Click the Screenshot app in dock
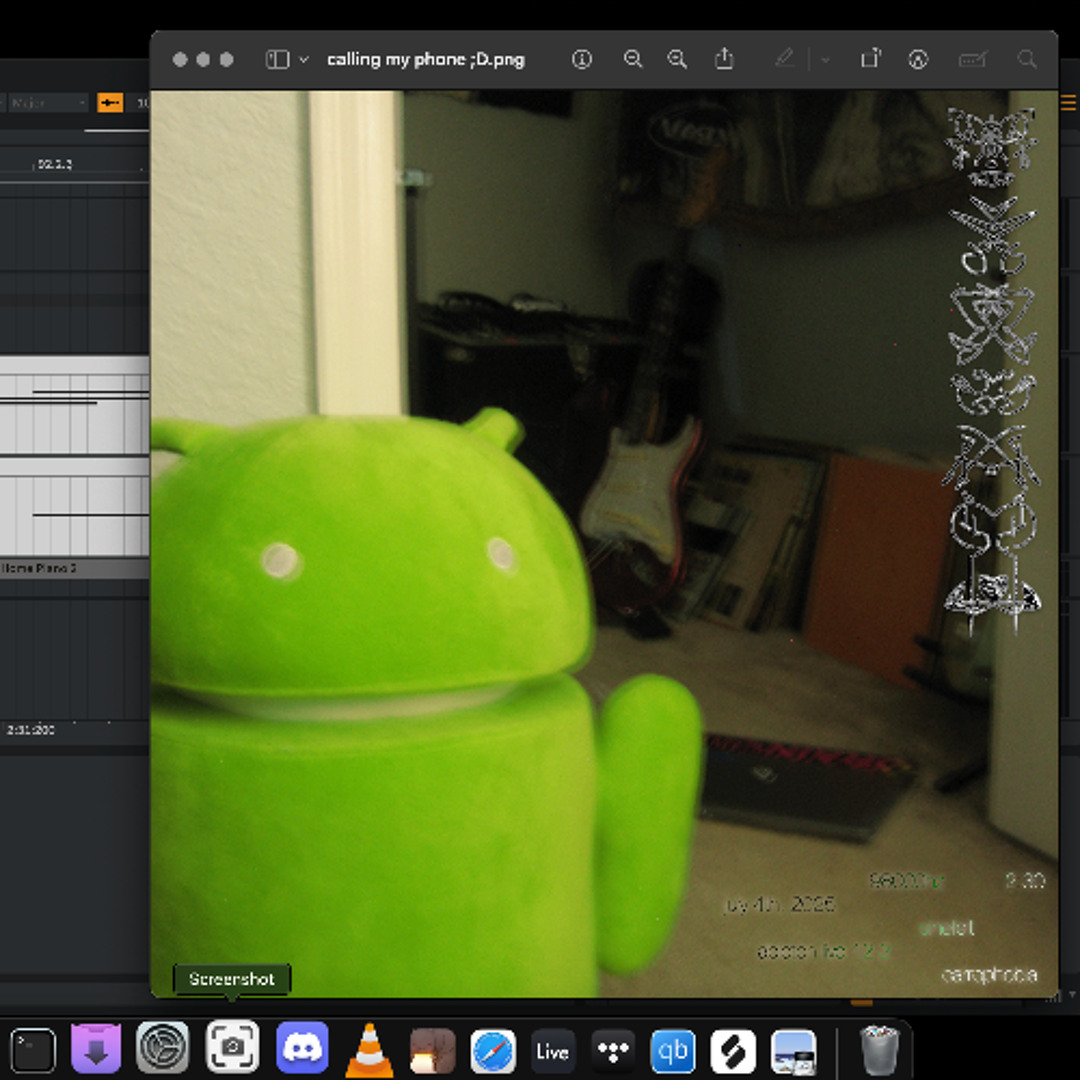The width and height of the screenshot is (1080, 1080). pos(232,1048)
